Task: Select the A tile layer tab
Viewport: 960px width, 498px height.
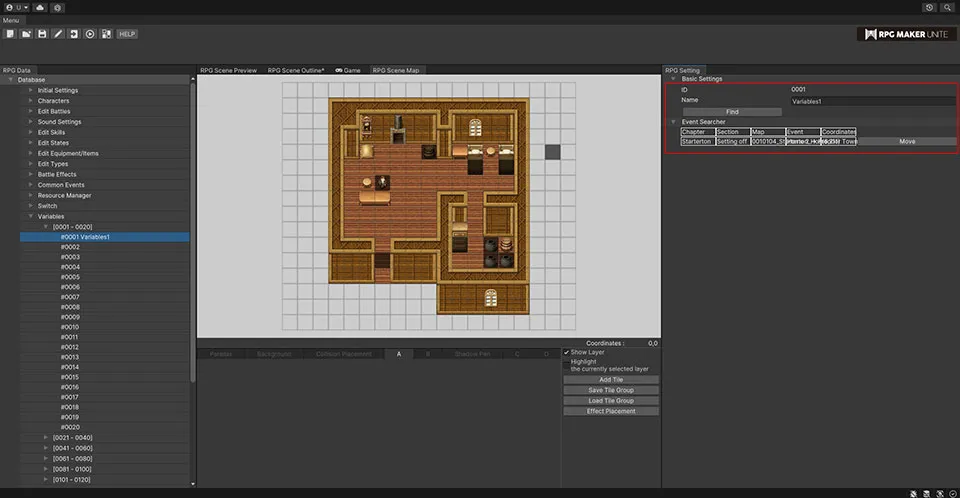Action: (x=399, y=354)
